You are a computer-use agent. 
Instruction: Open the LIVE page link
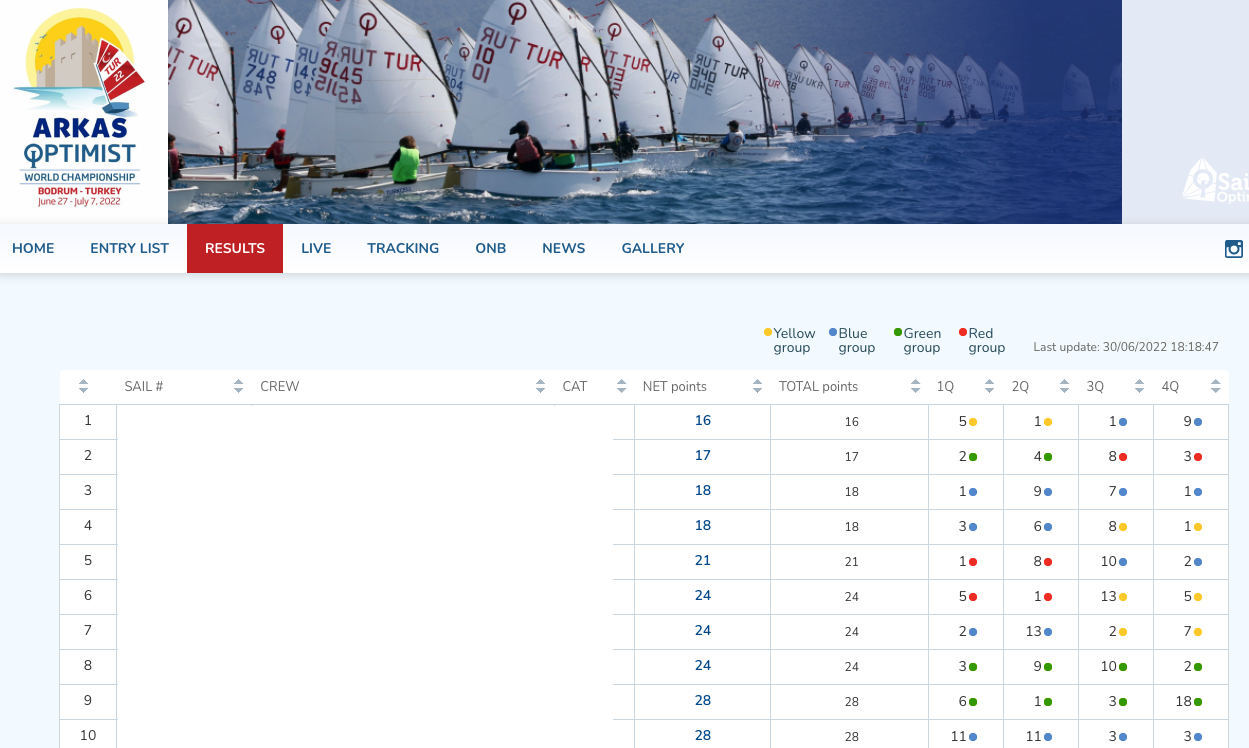coord(316,248)
